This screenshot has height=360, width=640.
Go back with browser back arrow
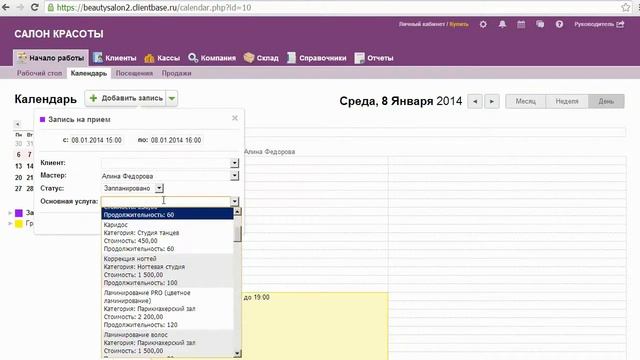click(x=6, y=7)
